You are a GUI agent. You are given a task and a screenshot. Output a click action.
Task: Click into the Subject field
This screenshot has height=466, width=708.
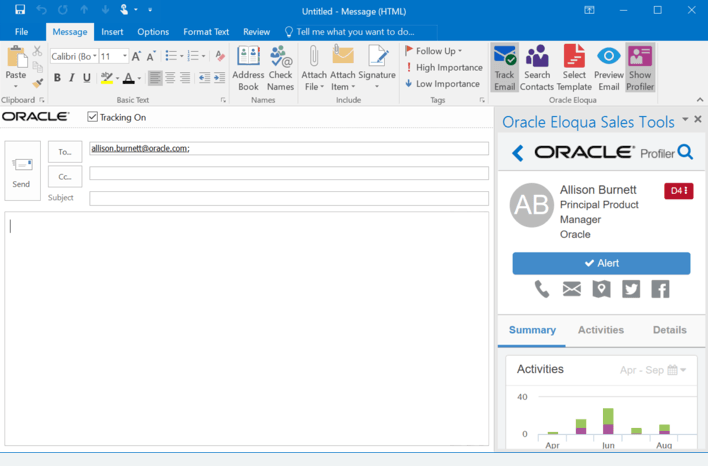coord(289,198)
